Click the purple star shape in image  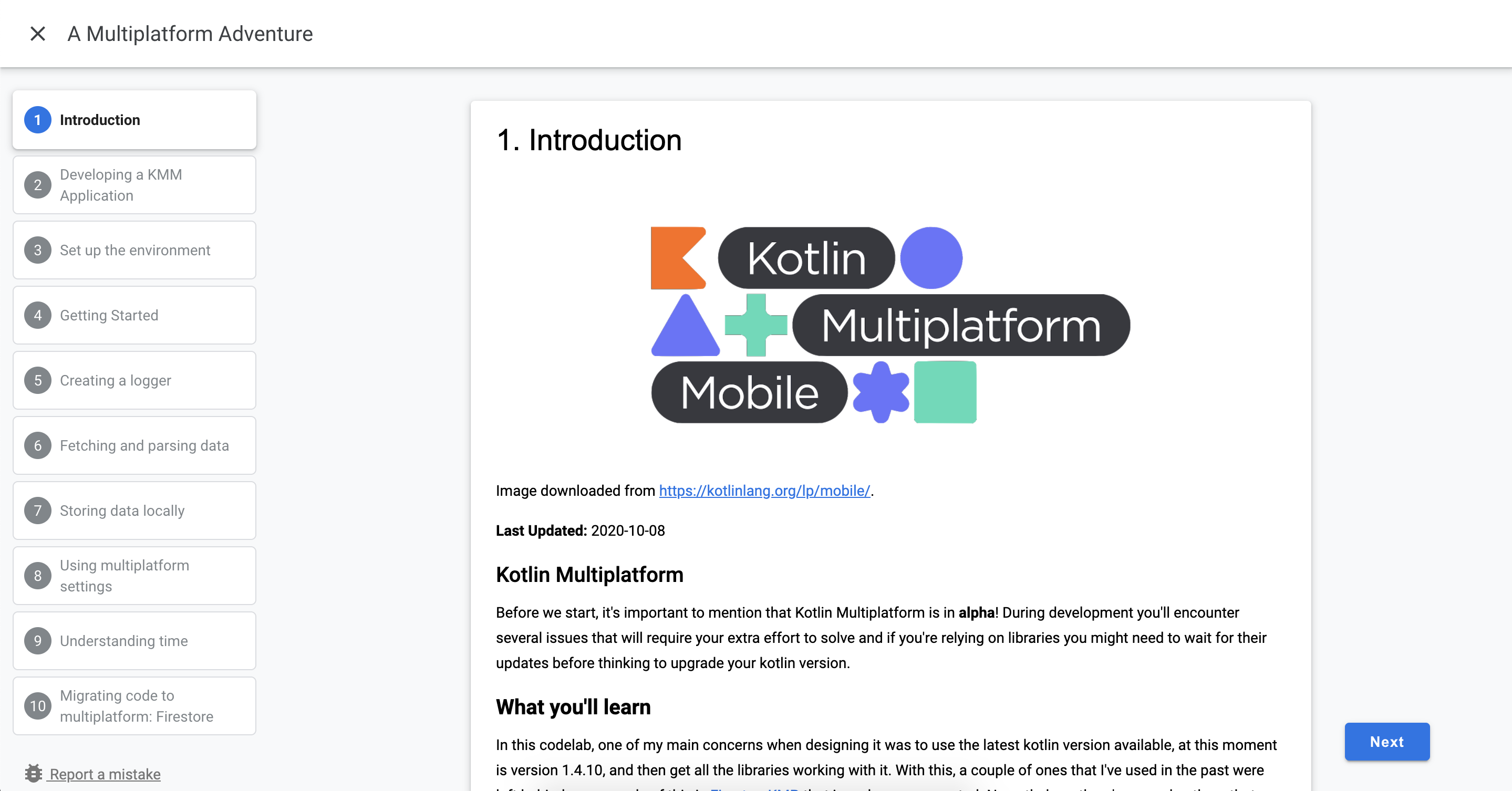[881, 392]
